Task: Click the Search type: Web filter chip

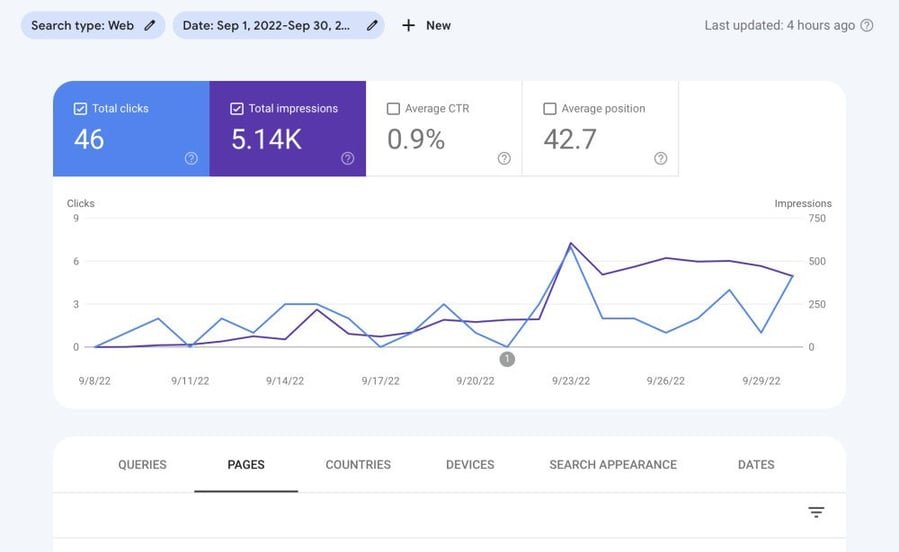Action: tap(93, 25)
